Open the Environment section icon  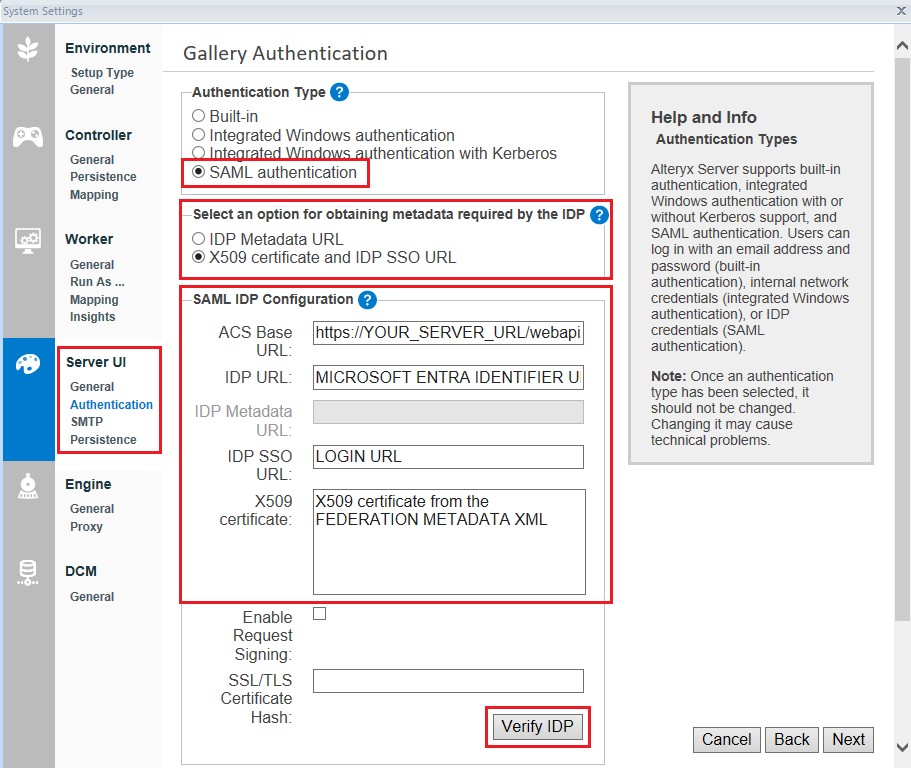coord(28,47)
